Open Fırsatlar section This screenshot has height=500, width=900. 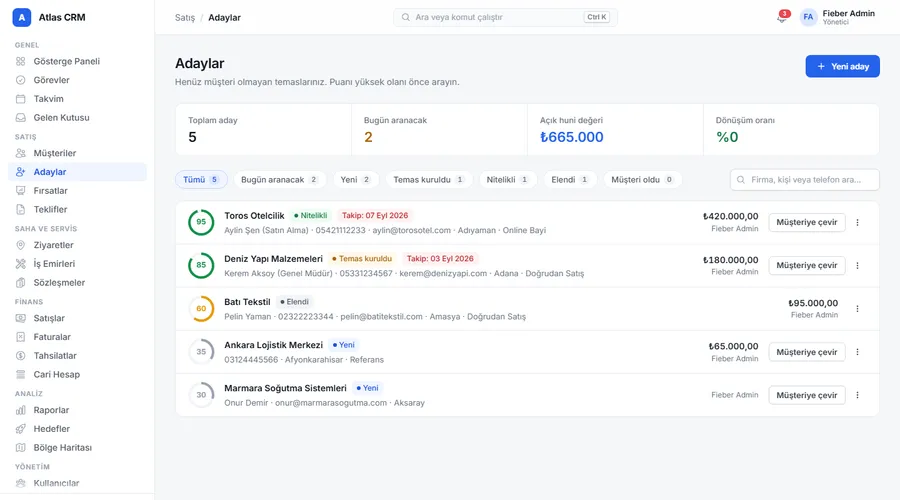[x=77, y=191]
